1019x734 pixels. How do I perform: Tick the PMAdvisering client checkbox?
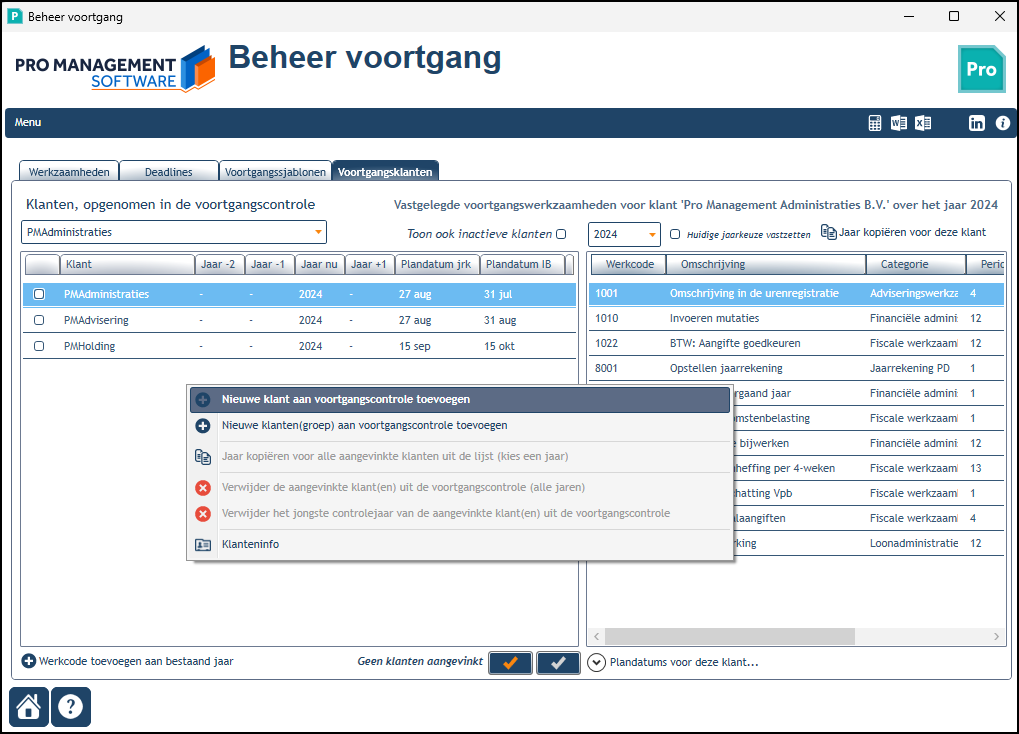39,320
